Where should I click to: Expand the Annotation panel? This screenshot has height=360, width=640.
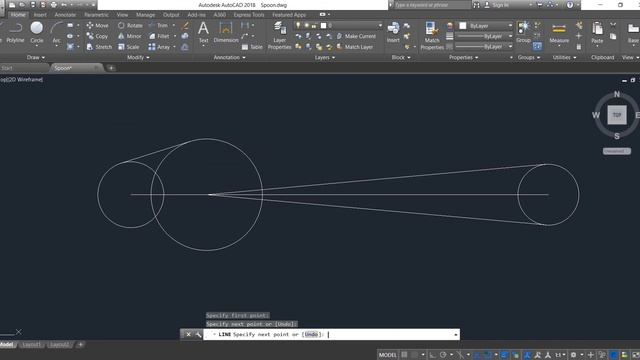click(229, 58)
